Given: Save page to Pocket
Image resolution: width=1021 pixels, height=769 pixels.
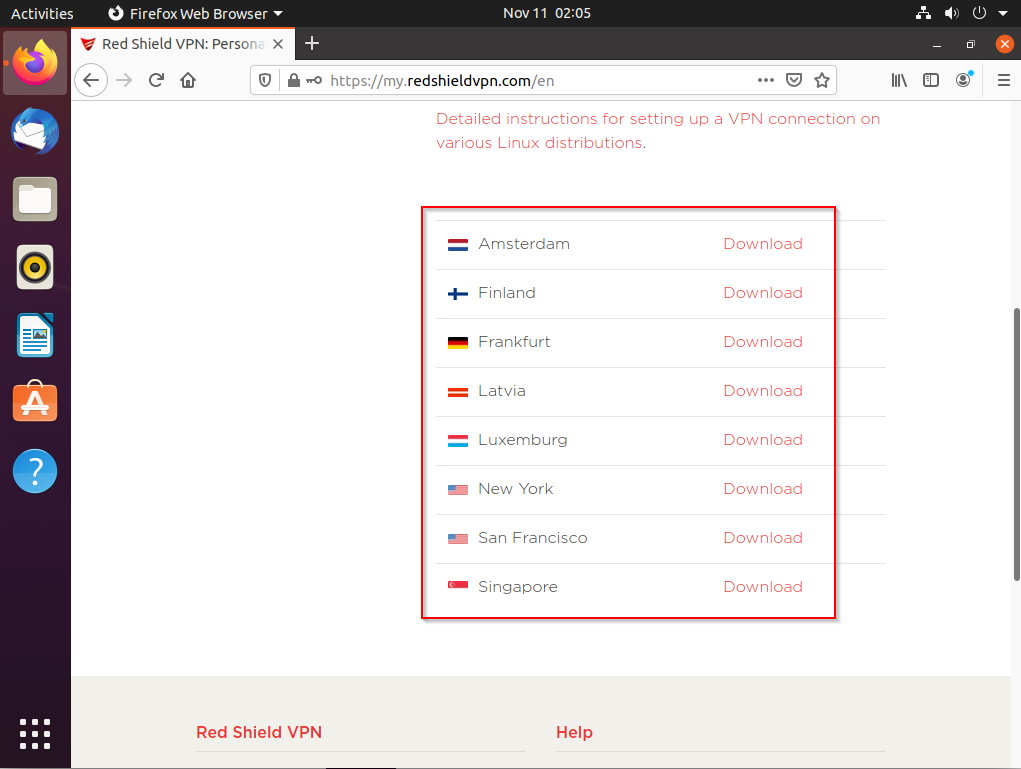Looking at the screenshot, I should click(794, 81).
